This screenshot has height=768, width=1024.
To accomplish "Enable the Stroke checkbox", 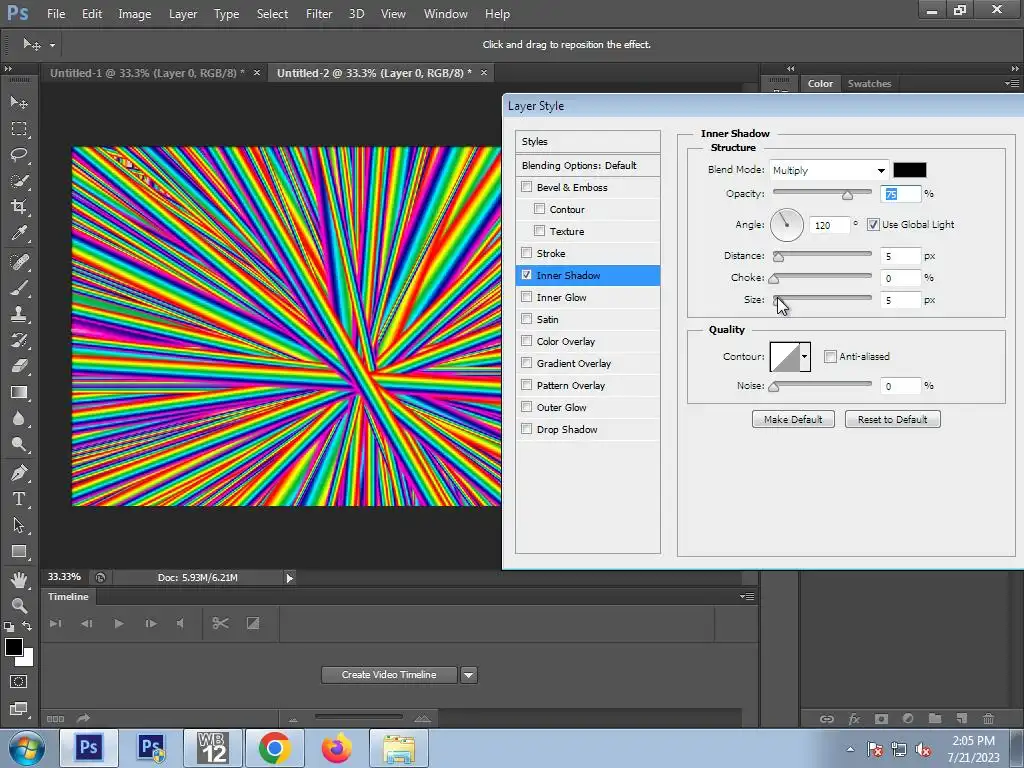I will point(526,253).
